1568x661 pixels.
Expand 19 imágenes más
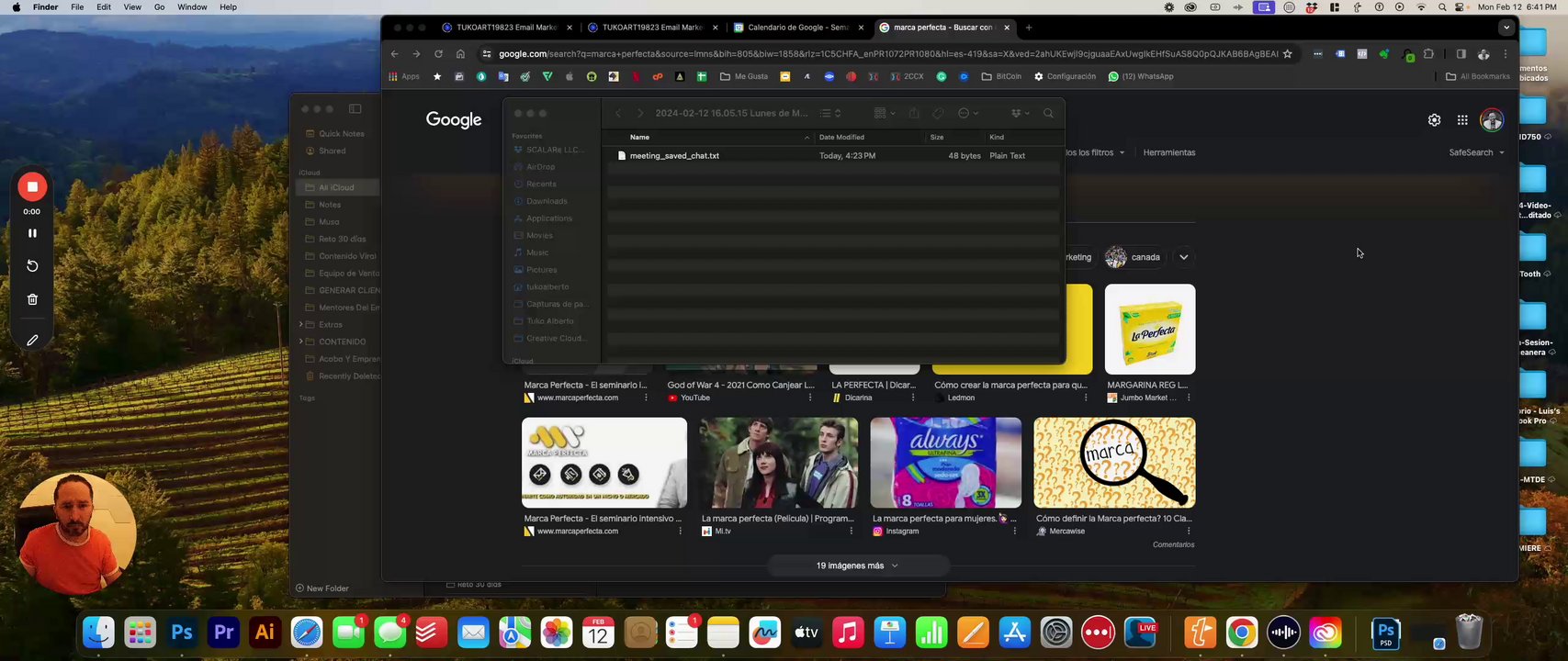pyautogui.click(x=857, y=566)
